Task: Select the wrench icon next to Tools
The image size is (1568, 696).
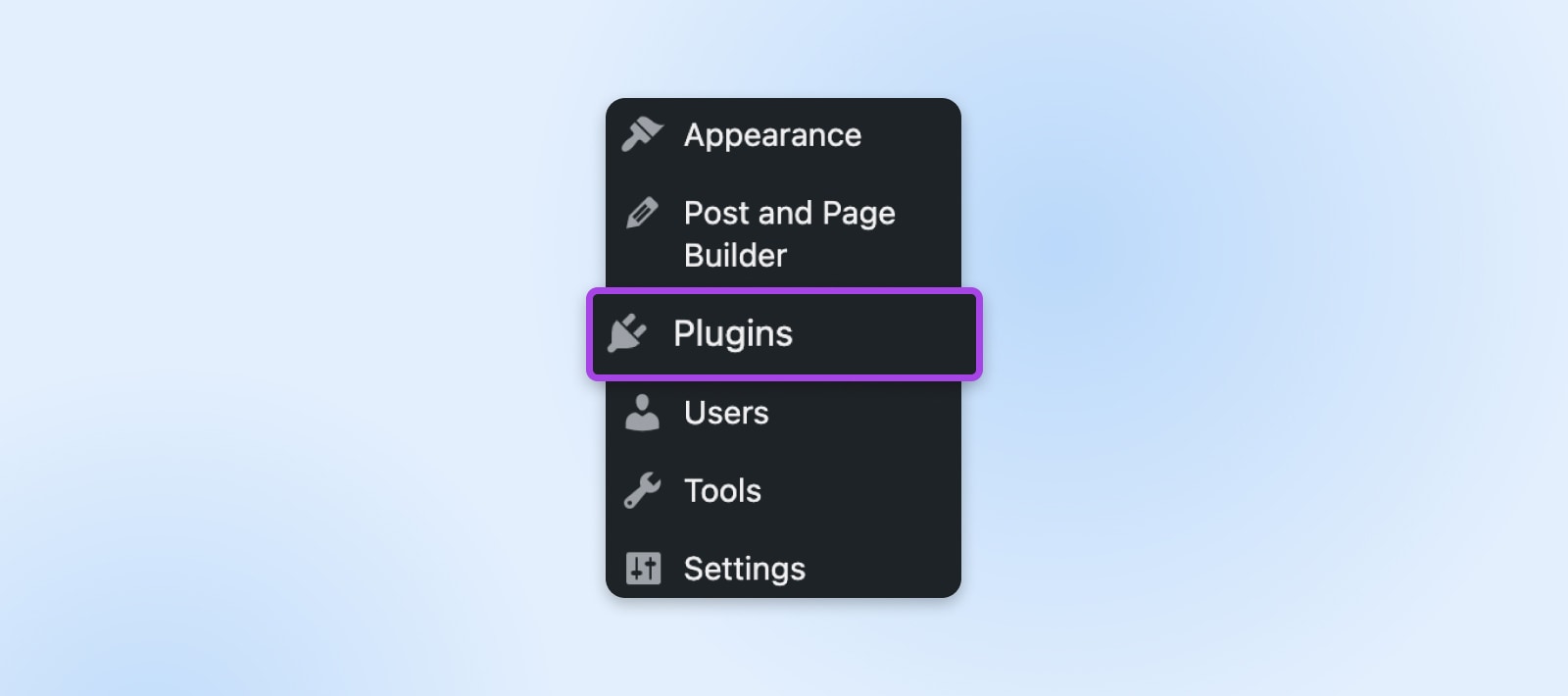Action: [x=644, y=490]
